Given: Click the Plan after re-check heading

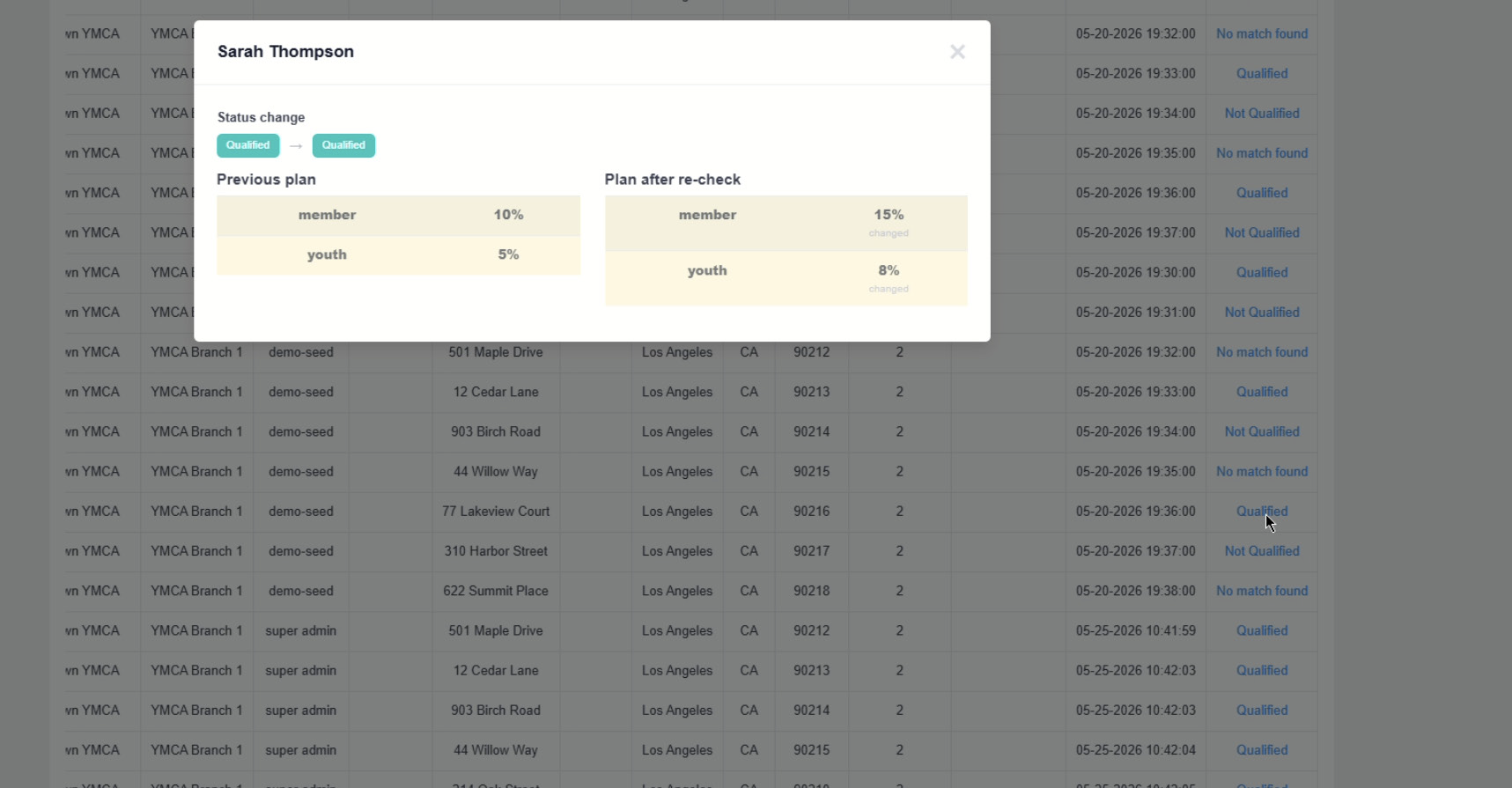Looking at the screenshot, I should click(x=673, y=180).
